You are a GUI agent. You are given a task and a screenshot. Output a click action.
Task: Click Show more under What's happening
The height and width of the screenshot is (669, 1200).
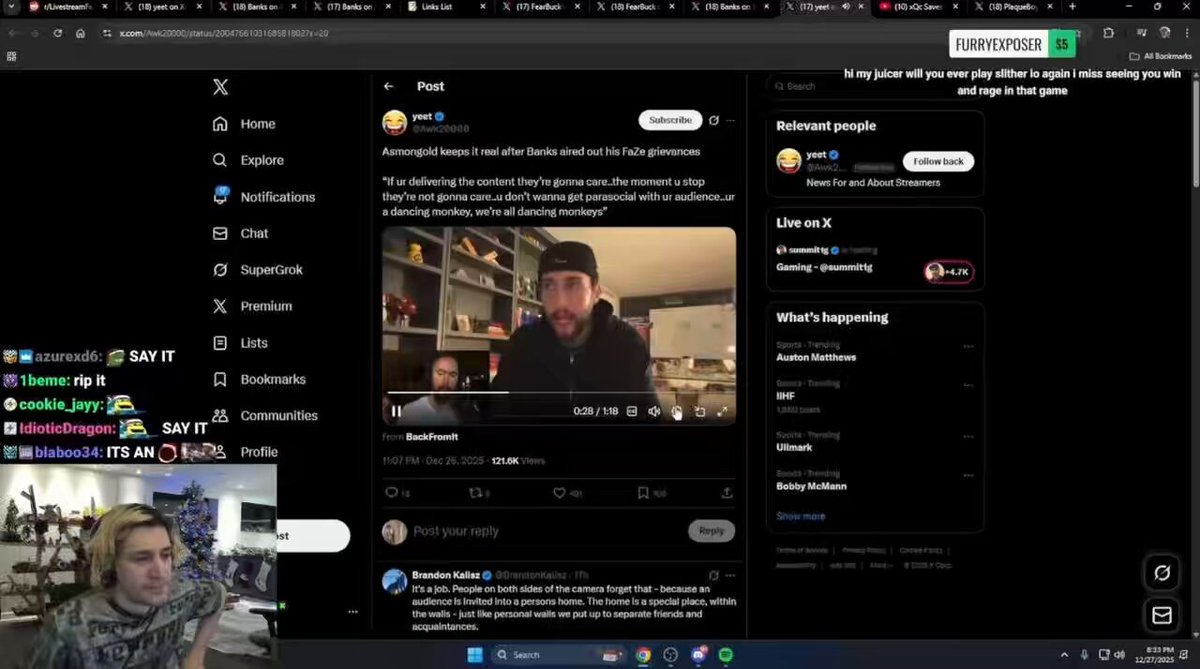[801, 516]
